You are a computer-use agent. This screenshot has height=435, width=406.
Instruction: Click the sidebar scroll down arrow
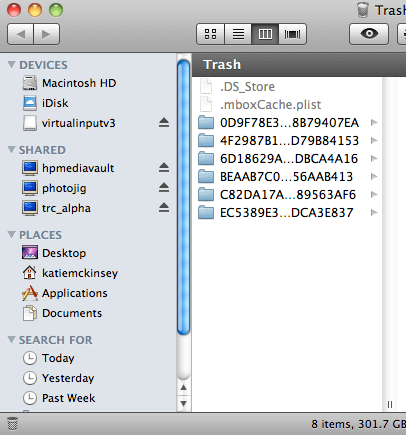point(184,404)
